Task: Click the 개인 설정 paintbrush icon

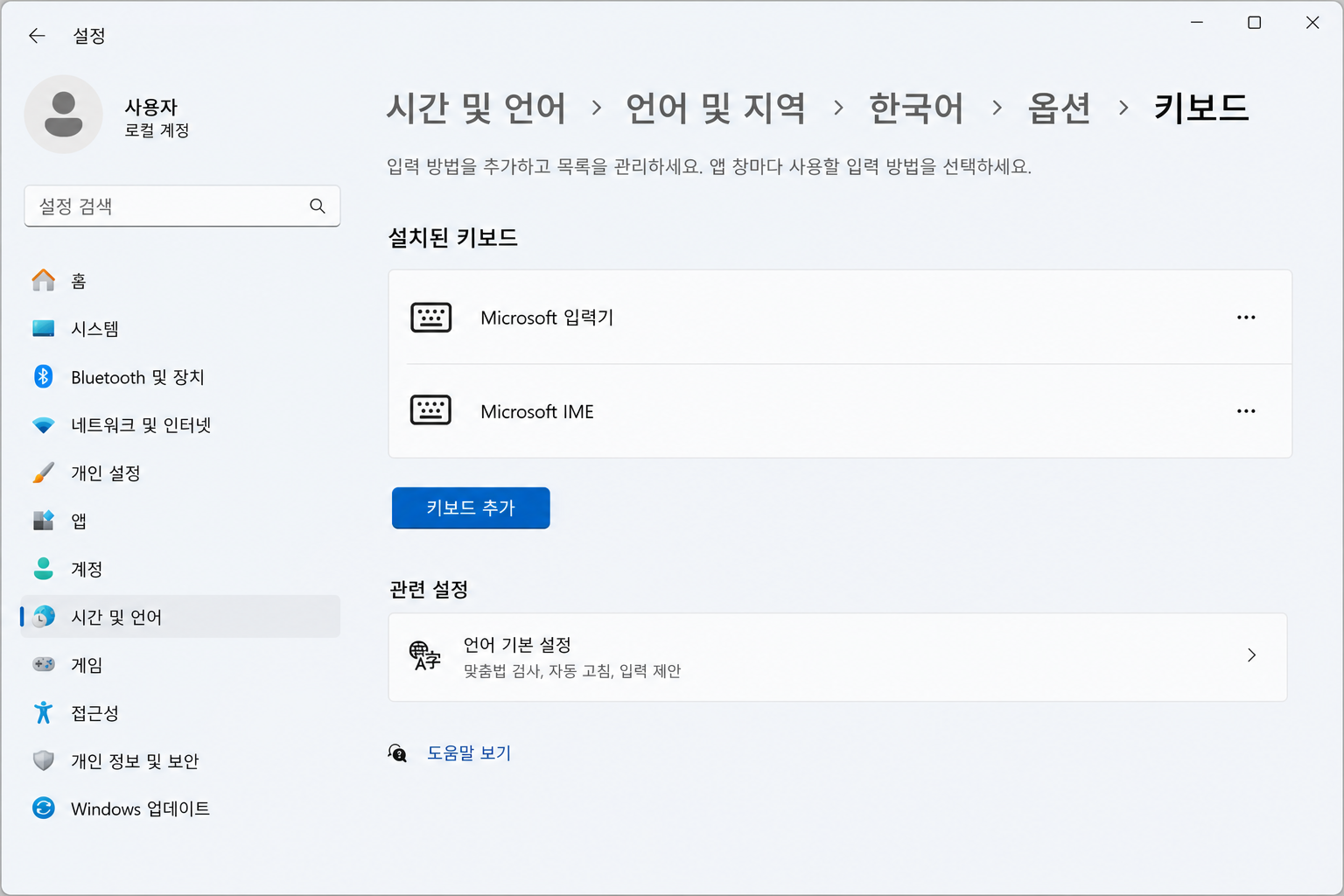Action: click(44, 472)
